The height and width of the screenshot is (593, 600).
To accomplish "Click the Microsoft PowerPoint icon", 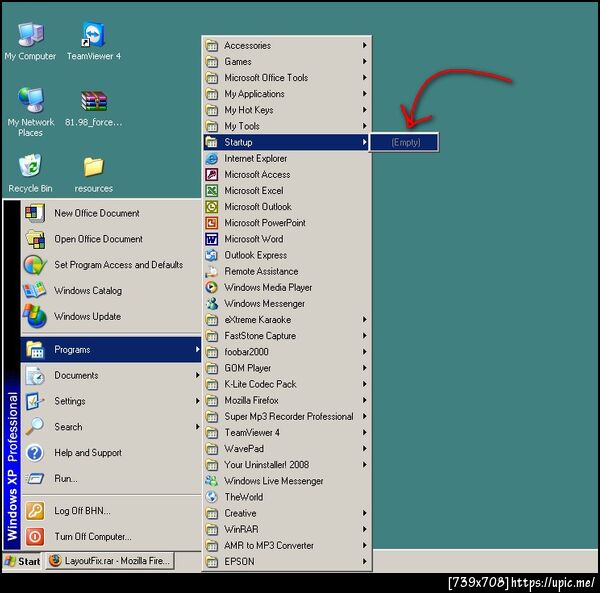I will point(212,223).
